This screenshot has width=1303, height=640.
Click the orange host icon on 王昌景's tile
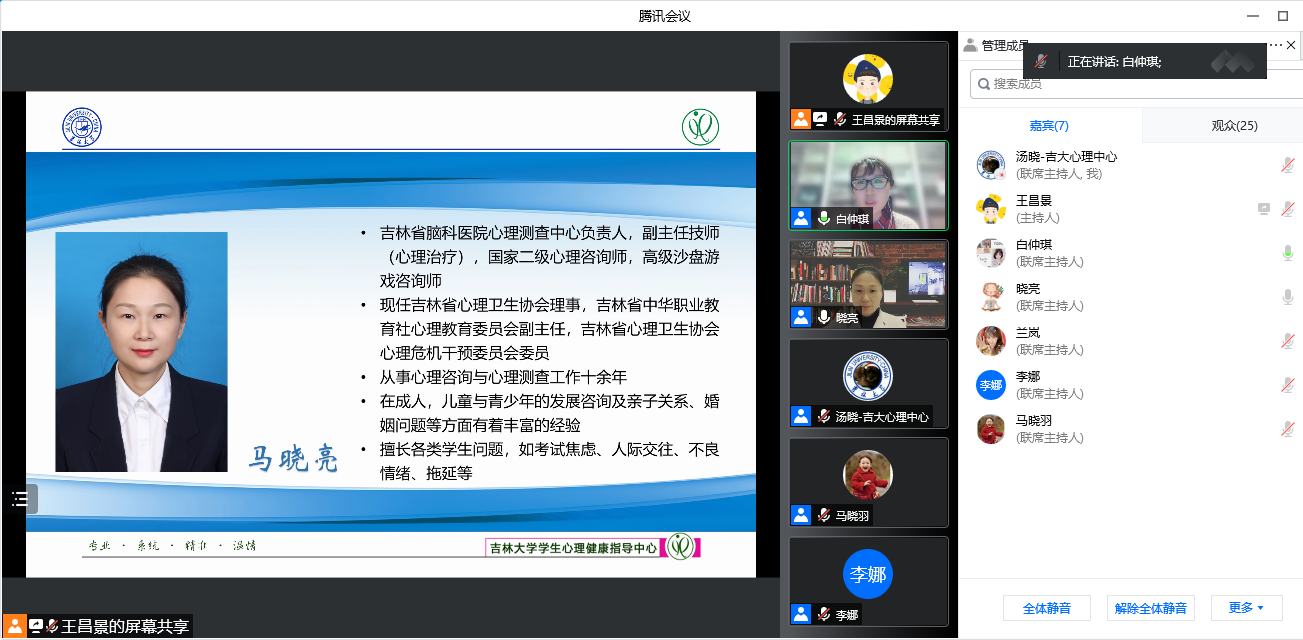[x=801, y=119]
